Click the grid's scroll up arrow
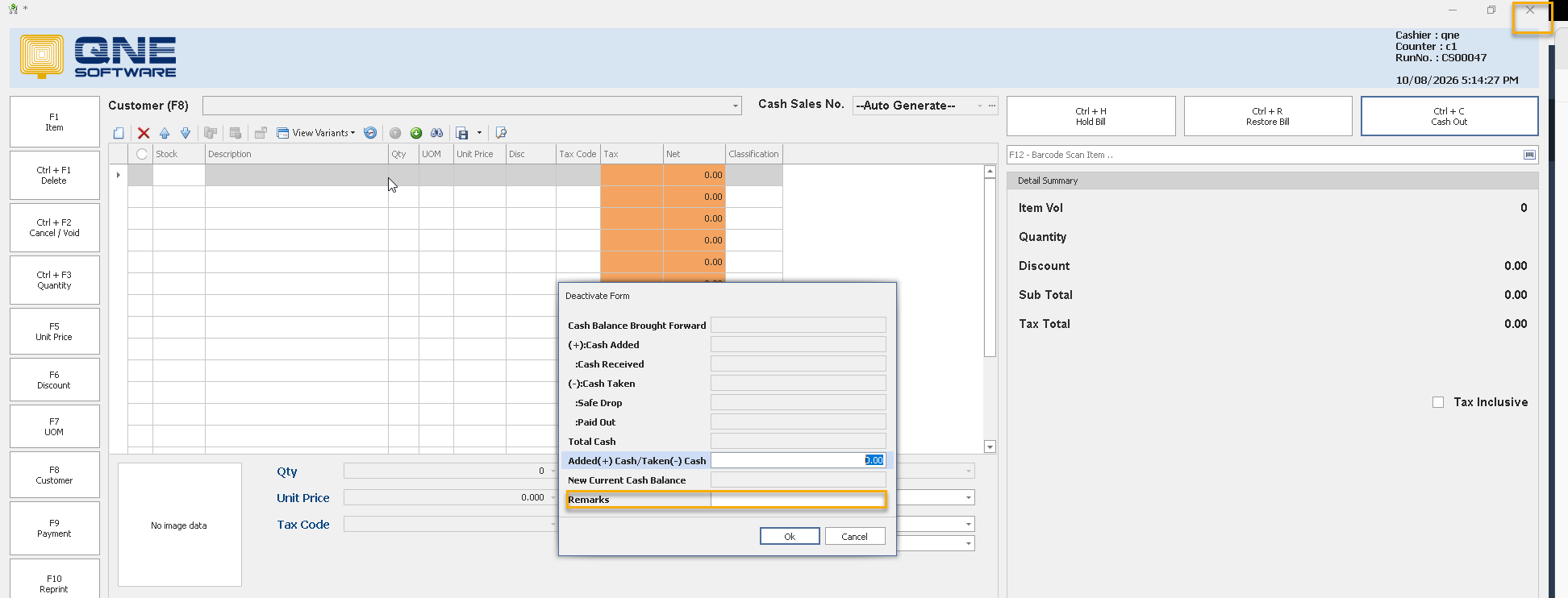The height and width of the screenshot is (598, 1568). tap(990, 172)
